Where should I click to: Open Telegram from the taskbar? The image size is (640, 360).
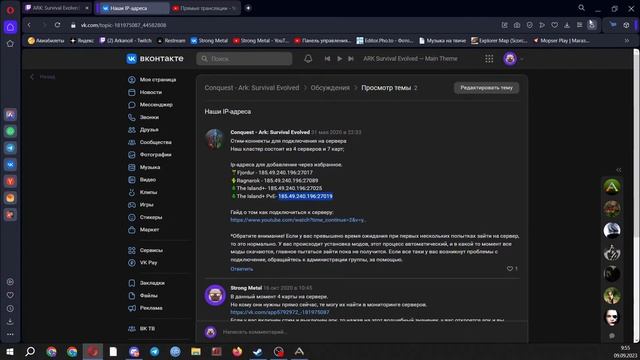click(154, 351)
